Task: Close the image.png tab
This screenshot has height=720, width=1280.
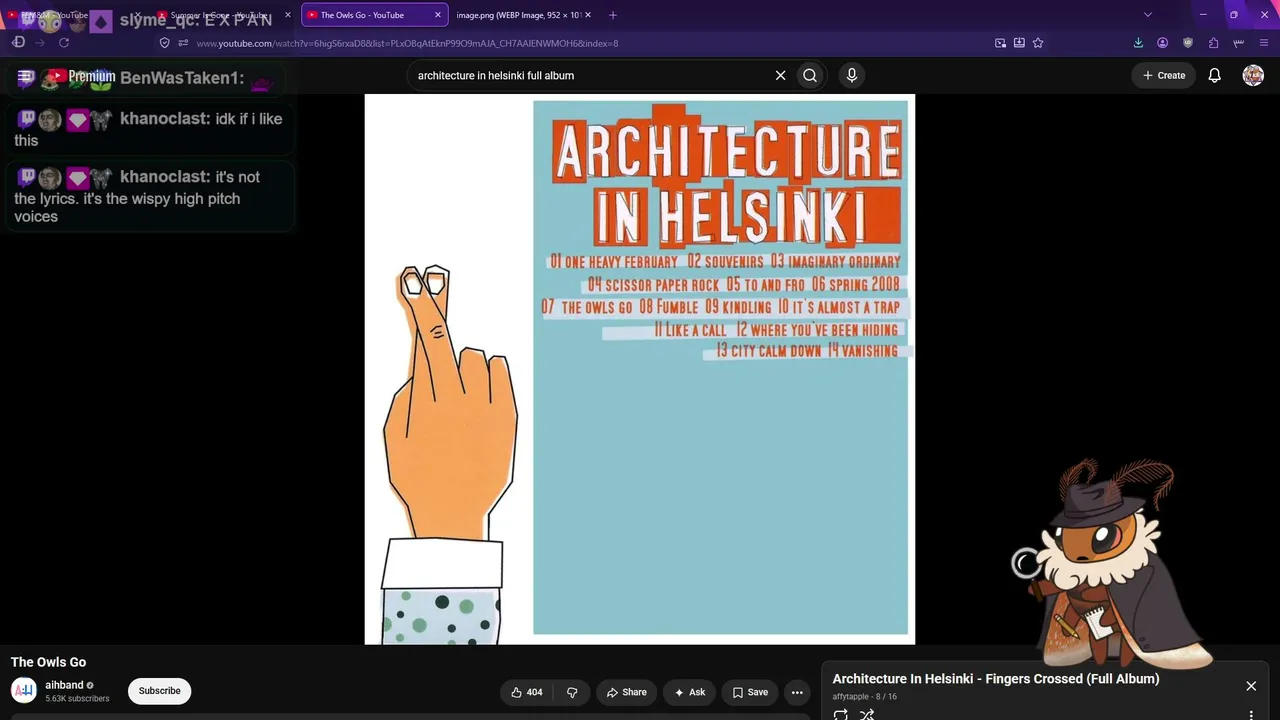Action: tap(587, 15)
